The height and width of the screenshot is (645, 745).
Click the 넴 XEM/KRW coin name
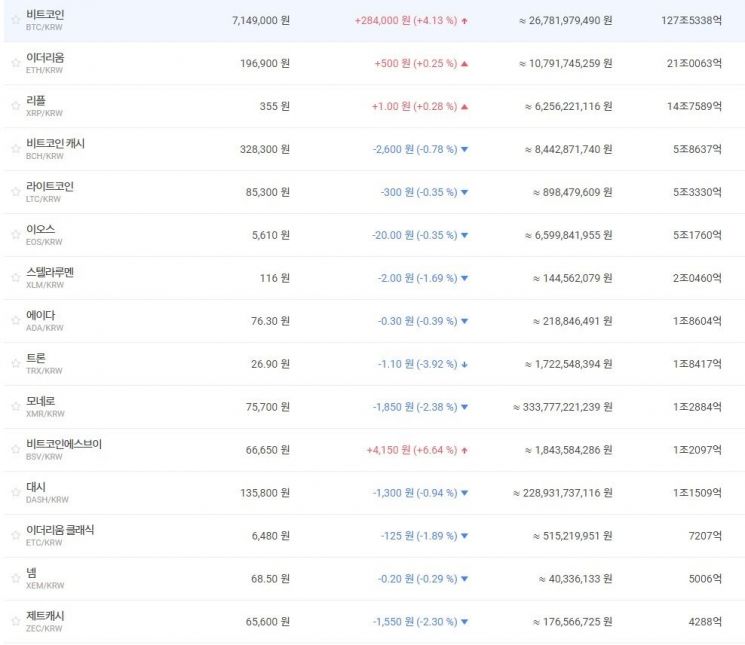32,573
